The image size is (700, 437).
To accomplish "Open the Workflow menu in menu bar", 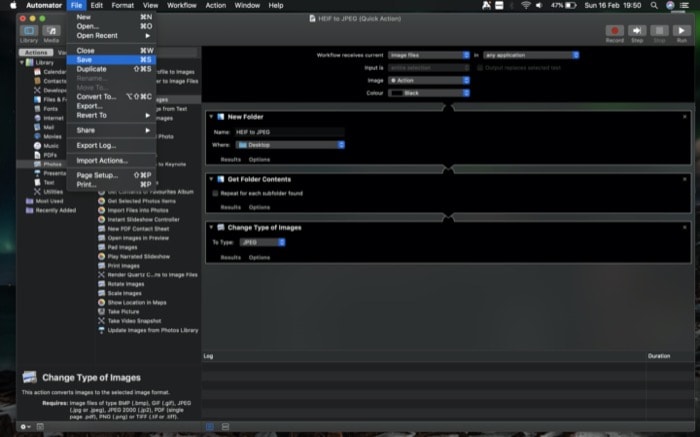I will click(x=182, y=5).
